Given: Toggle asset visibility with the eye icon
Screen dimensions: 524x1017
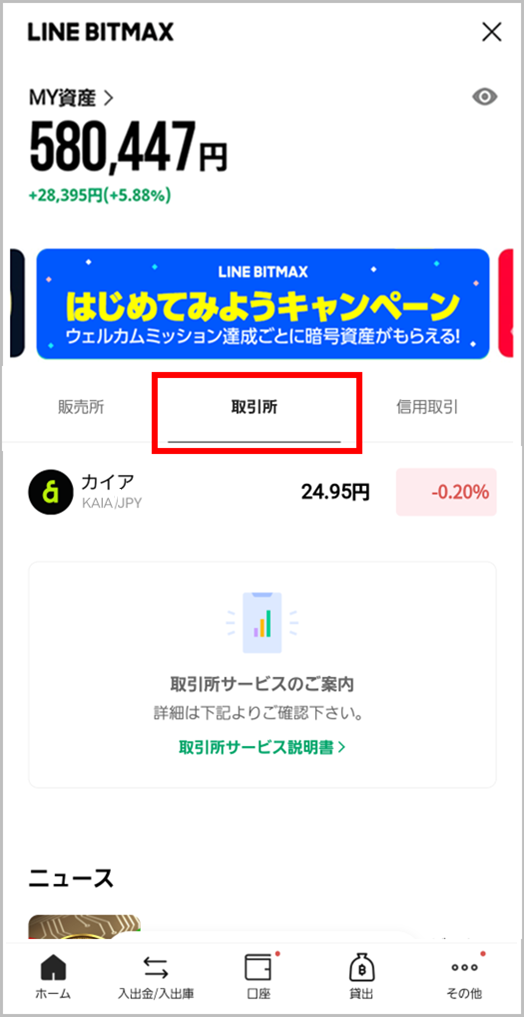Looking at the screenshot, I should [x=484, y=97].
